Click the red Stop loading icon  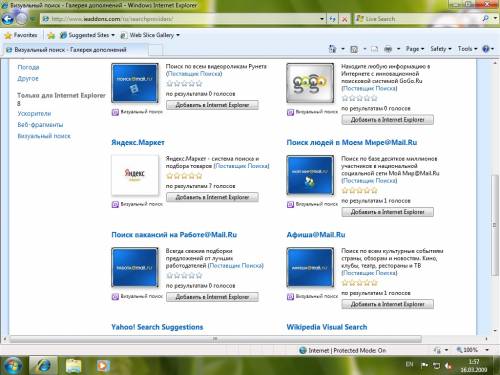click(345, 19)
